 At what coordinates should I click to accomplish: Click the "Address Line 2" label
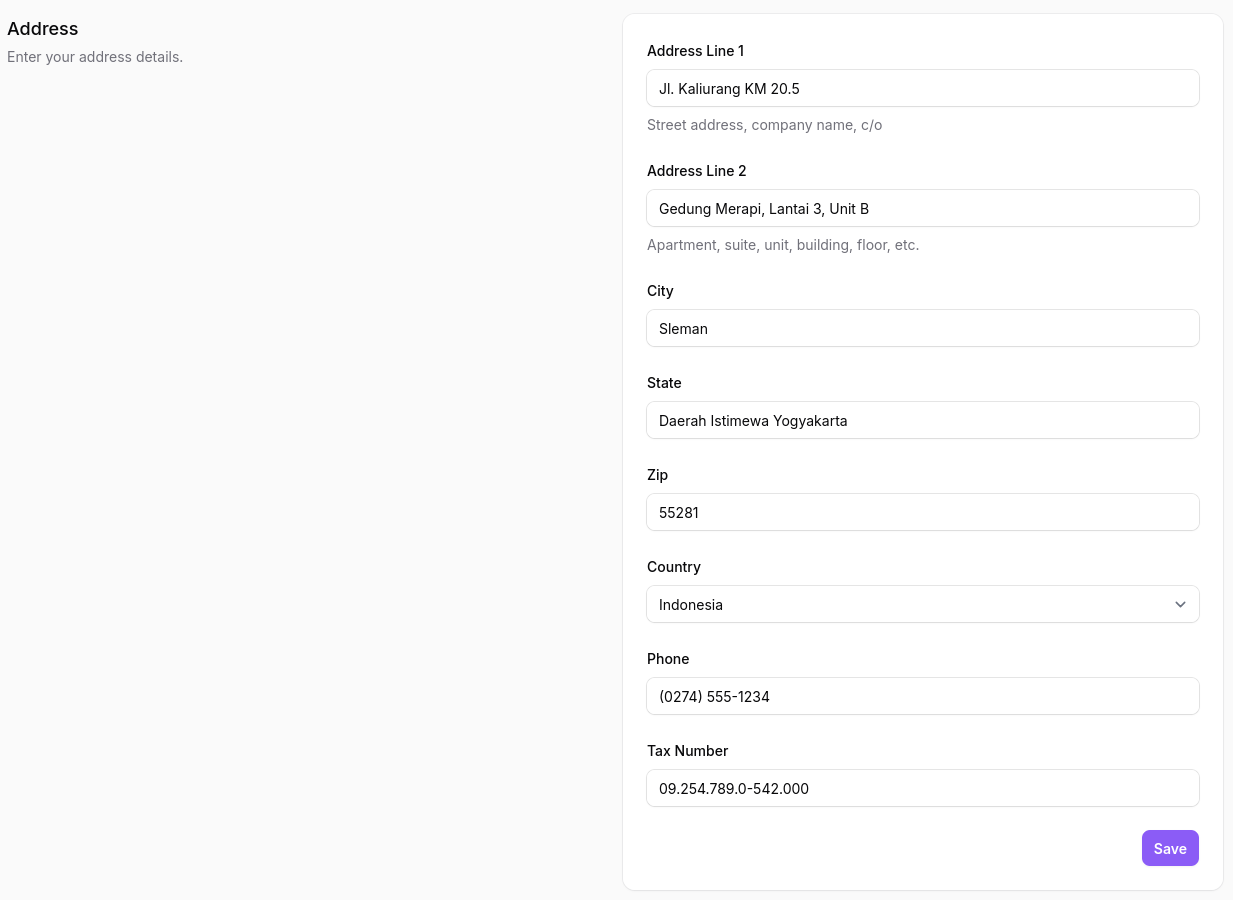coord(696,171)
